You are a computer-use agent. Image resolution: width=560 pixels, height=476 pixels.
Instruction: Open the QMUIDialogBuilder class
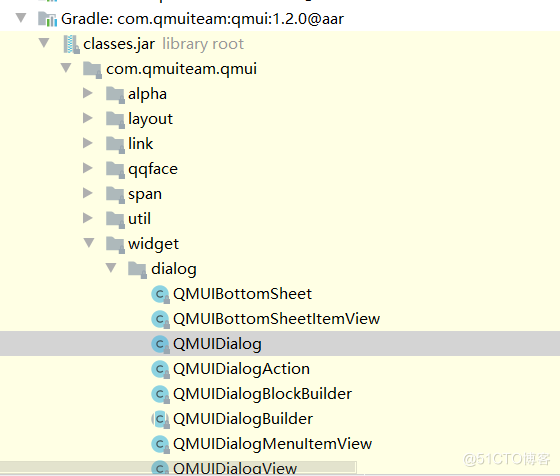(243, 419)
